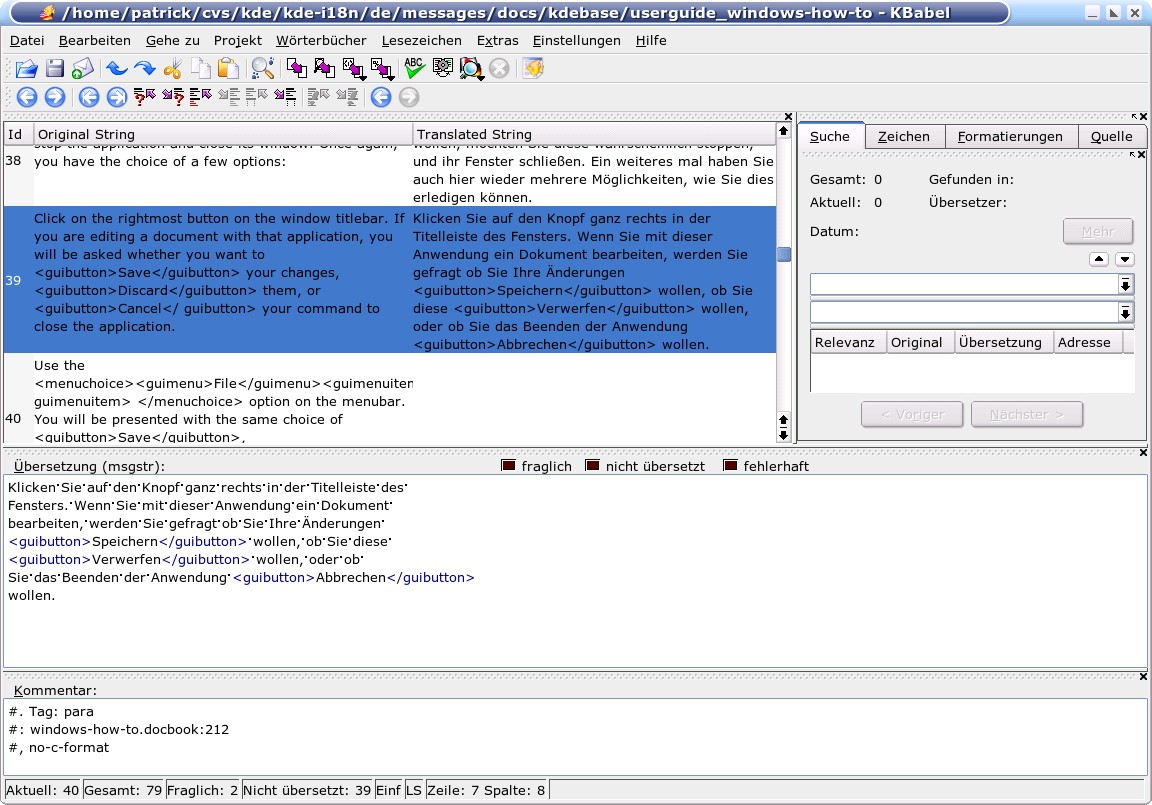Mail the file using the envelope icon
Viewport: 1152px width, 805px height.
tap(82, 69)
